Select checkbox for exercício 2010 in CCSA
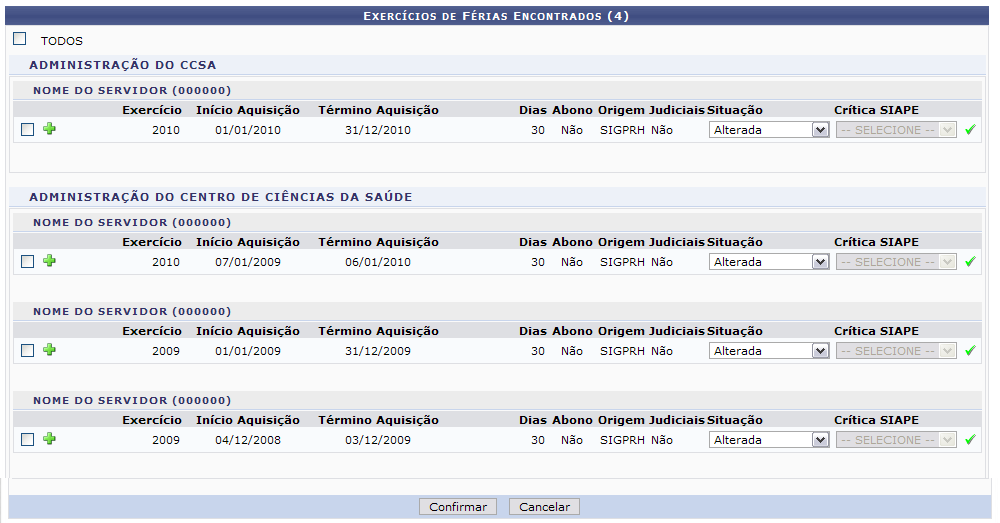Image resolution: width=1000 pixels, height=523 pixels. pos(28,130)
